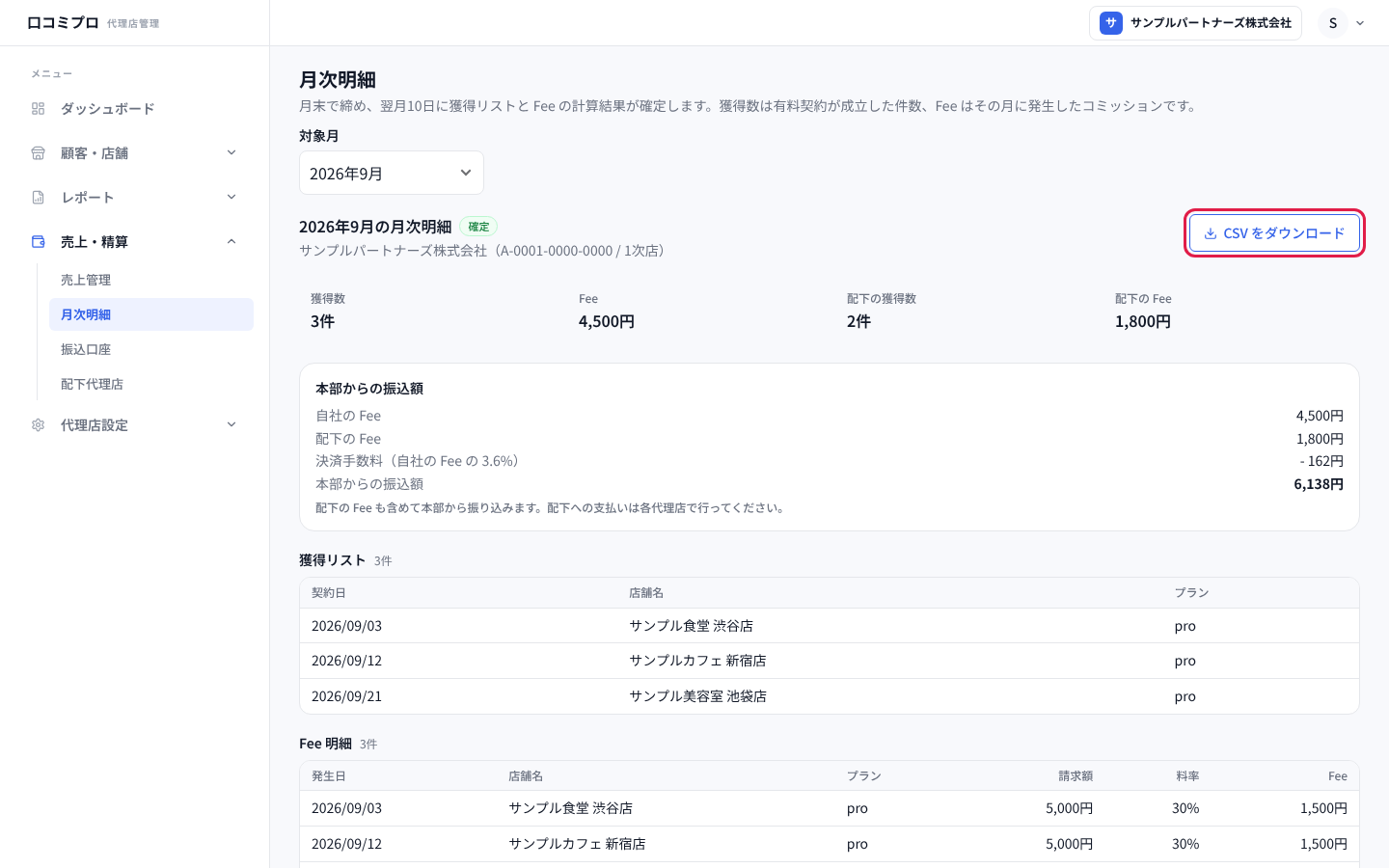Click the S user avatar
The height and width of the screenshot is (868, 1389).
[1333, 23]
